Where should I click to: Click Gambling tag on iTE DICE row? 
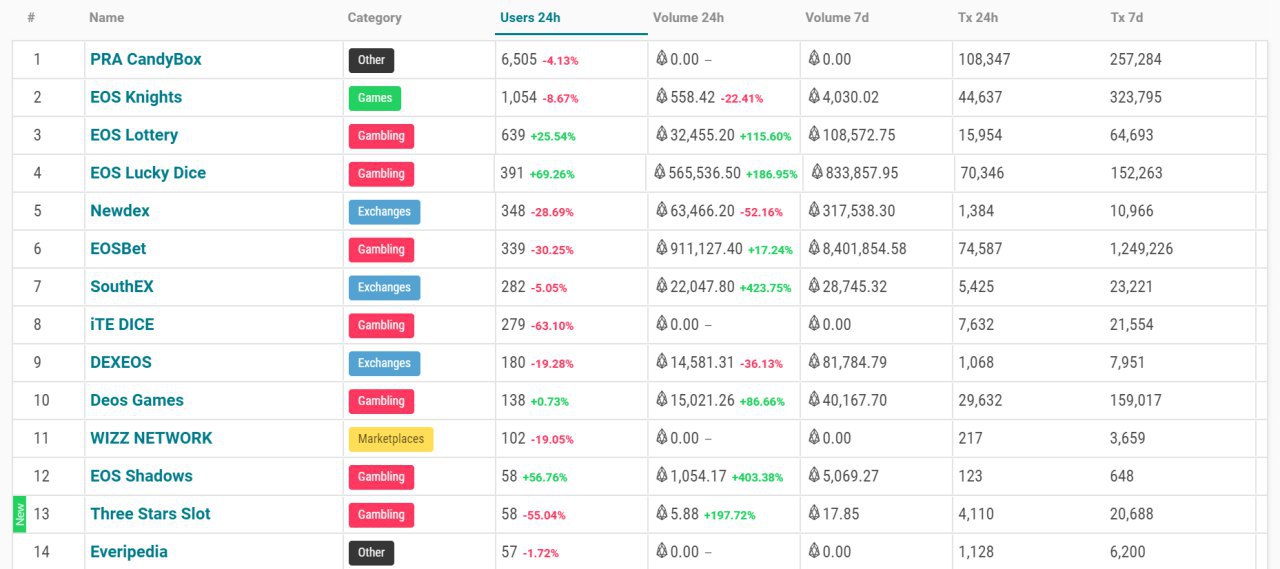(381, 325)
